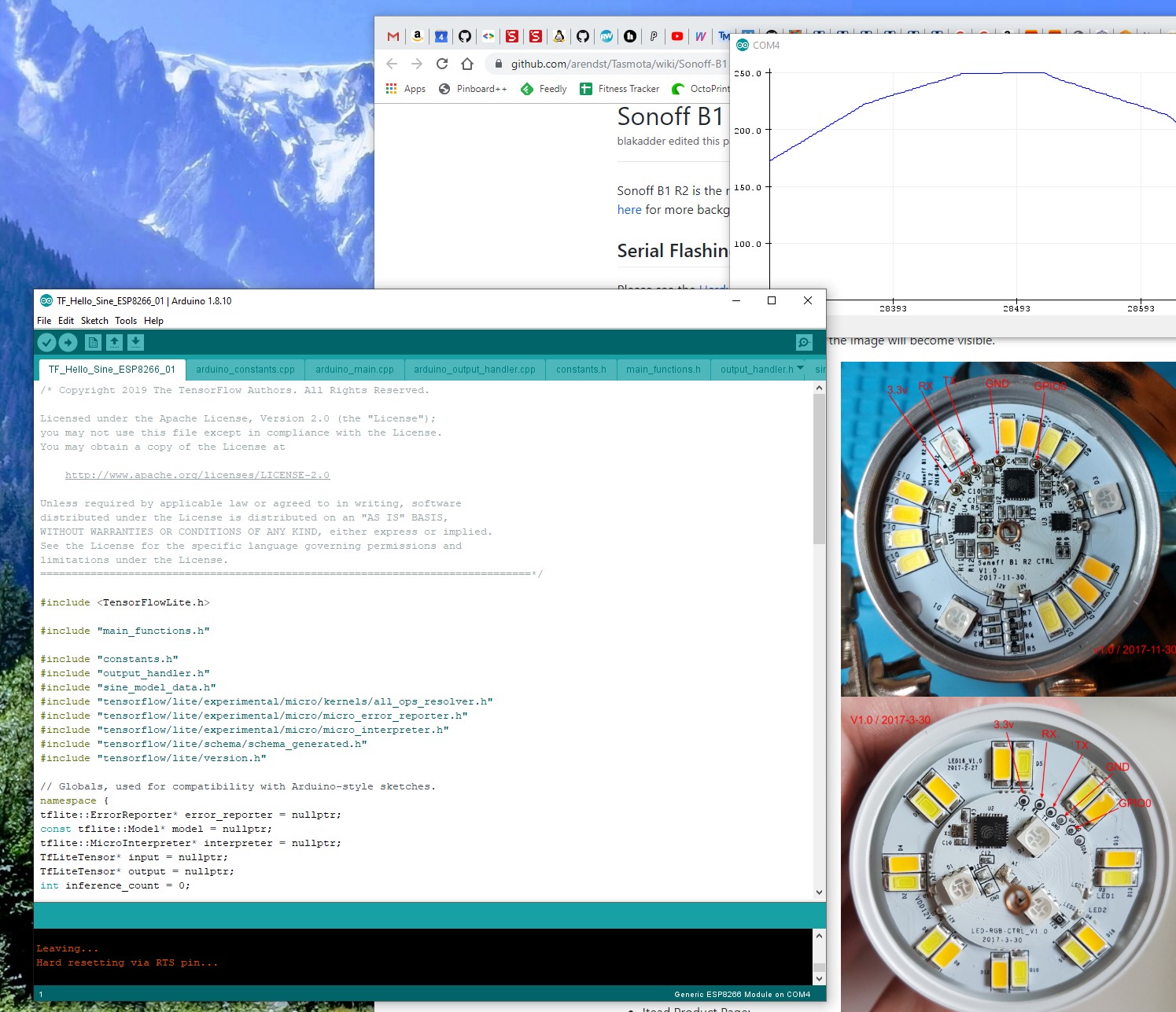
Task: Open the Arduino File menu
Action: 44,321
